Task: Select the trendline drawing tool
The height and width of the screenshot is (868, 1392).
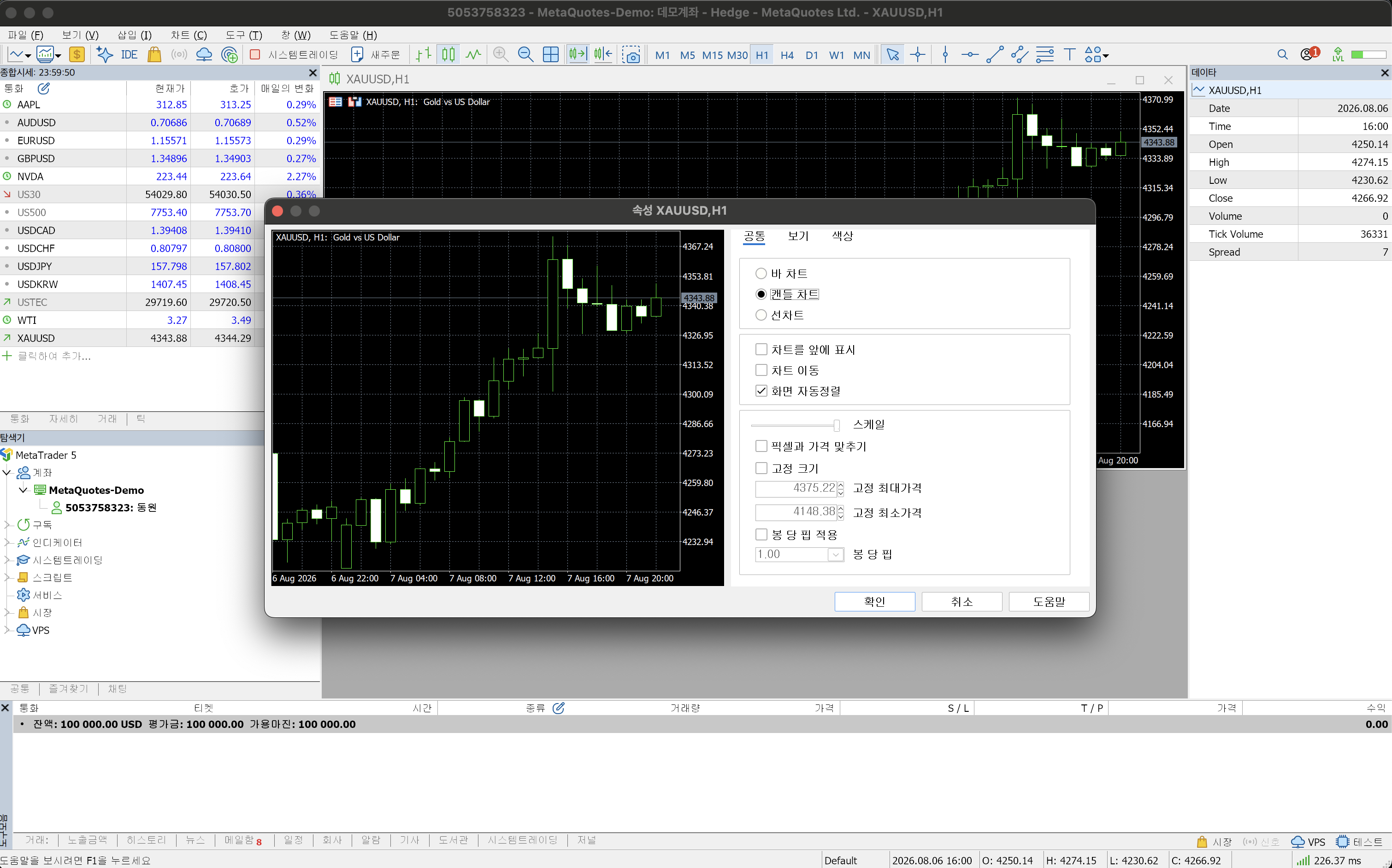Action: (x=995, y=54)
